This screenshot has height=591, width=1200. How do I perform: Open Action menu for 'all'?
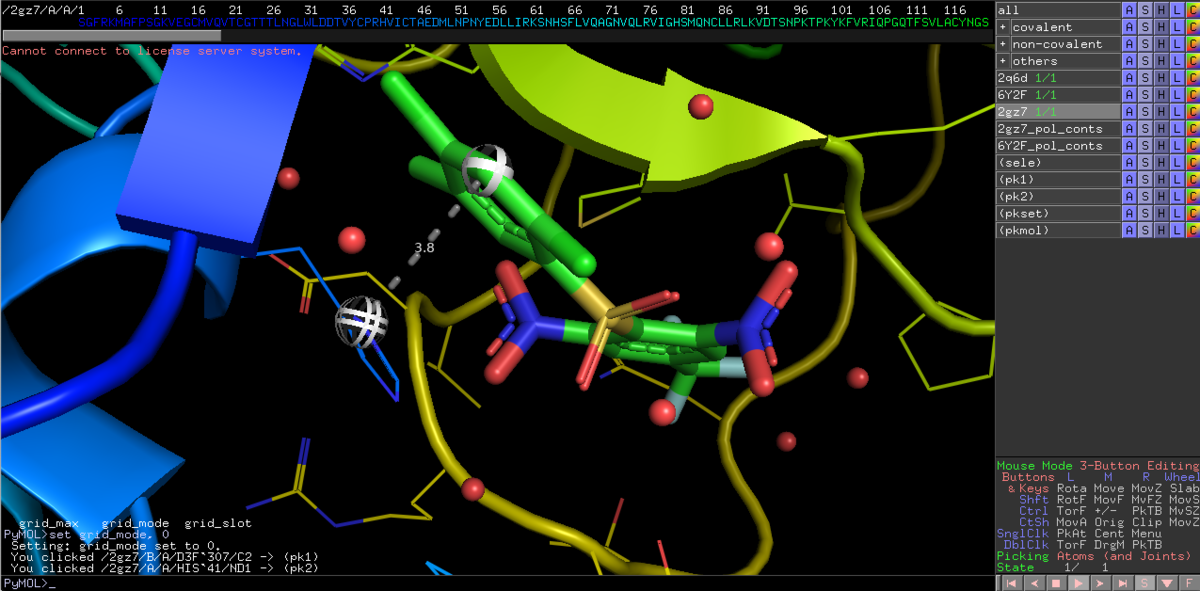(x=1129, y=10)
